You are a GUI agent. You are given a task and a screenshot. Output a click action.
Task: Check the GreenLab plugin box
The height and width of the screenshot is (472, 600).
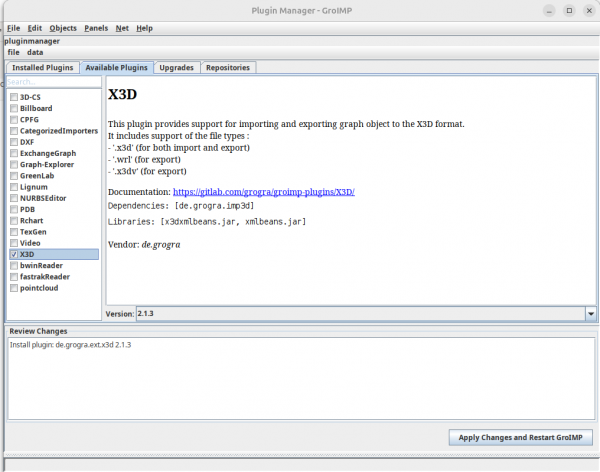click(13, 175)
